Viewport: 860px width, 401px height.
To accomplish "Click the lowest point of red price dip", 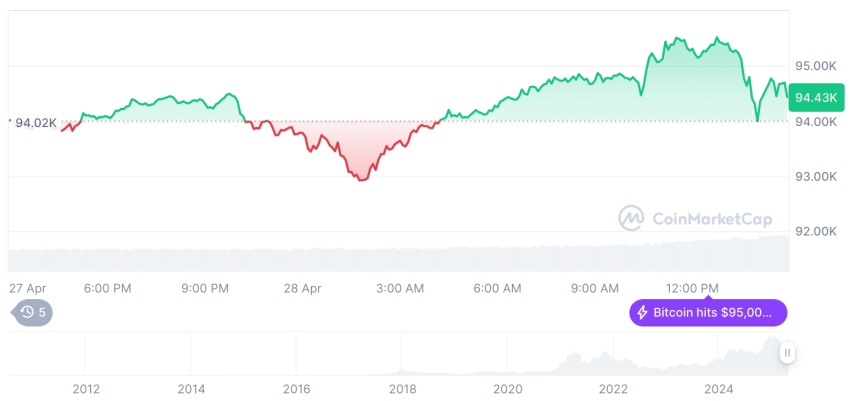I will click(361, 179).
